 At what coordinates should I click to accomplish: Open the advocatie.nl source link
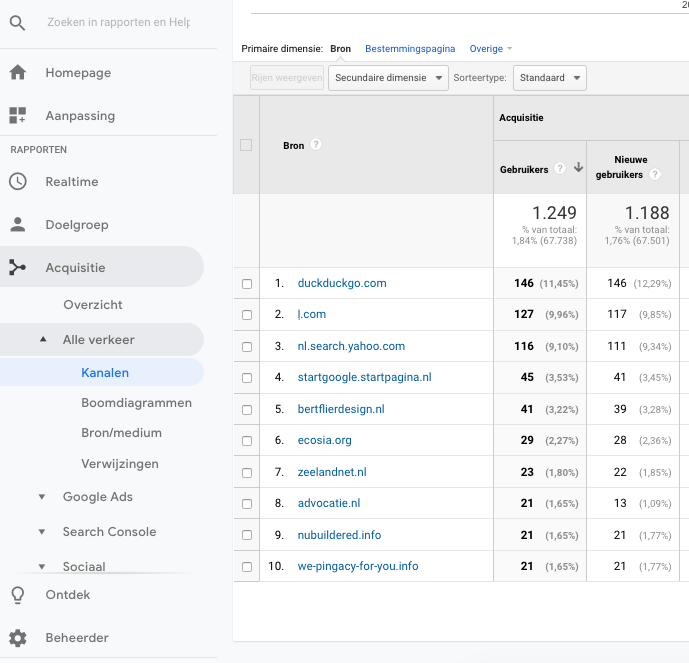pos(329,503)
